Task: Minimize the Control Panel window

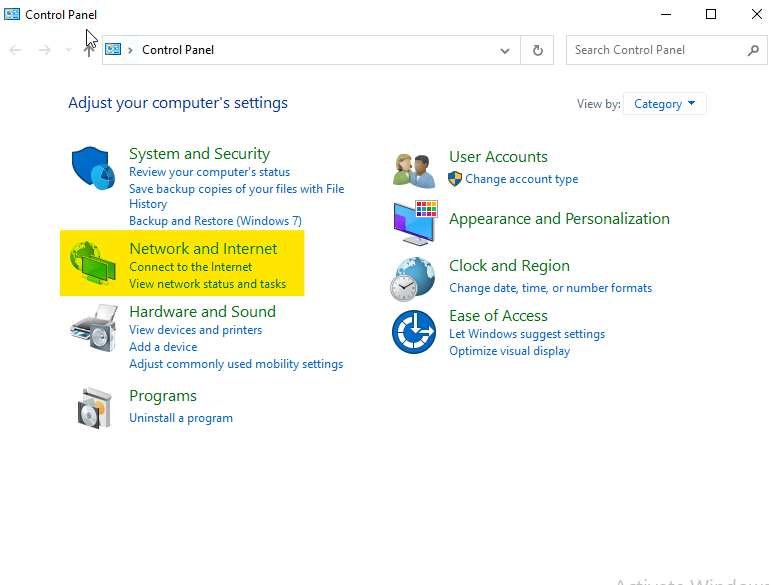Action: [x=666, y=14]
